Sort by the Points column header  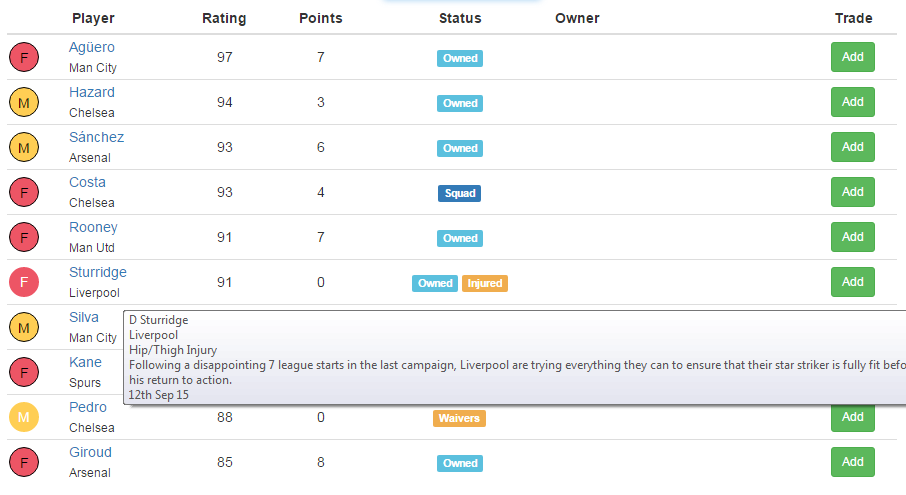321,18
